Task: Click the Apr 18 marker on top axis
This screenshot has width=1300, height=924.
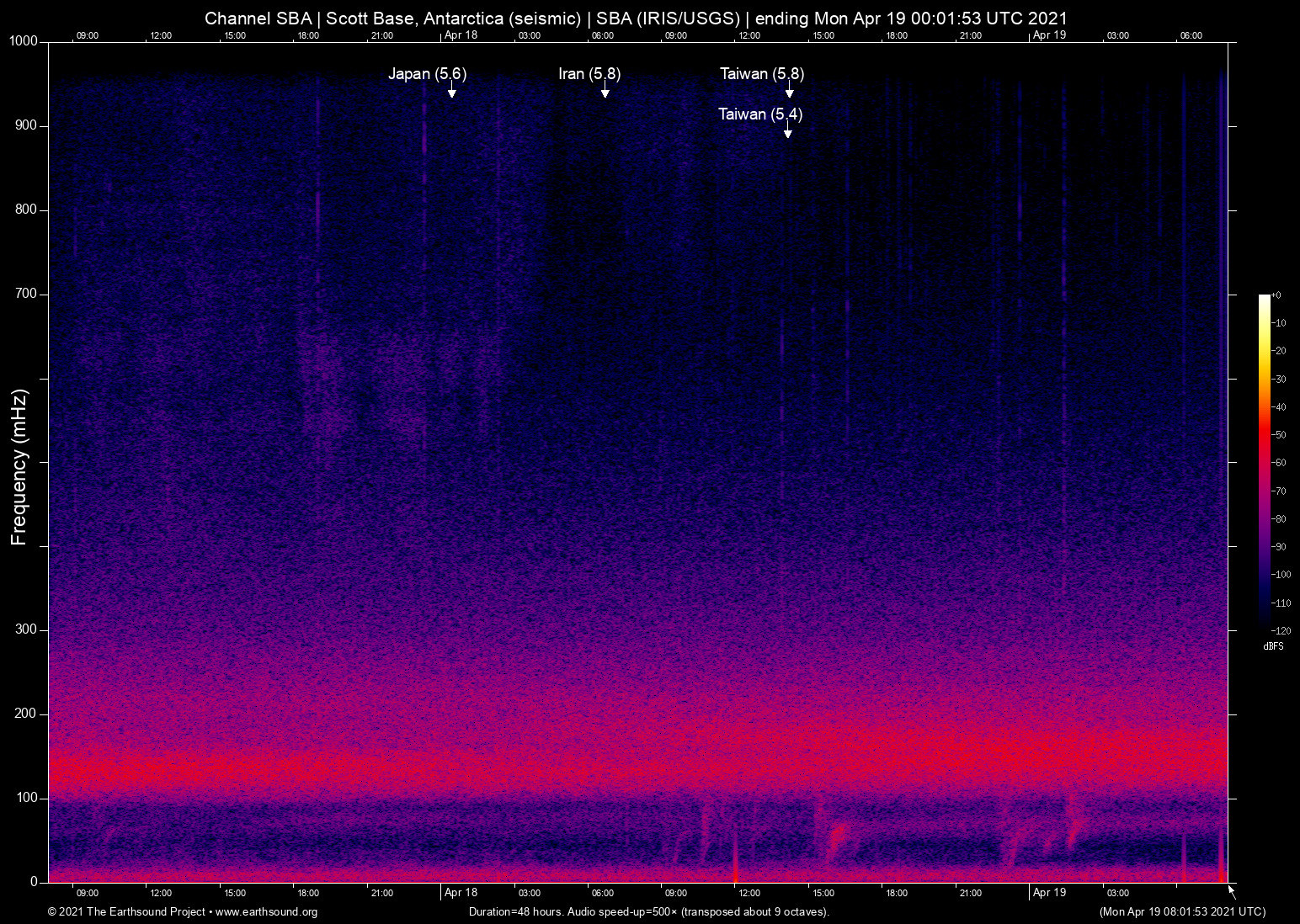Action: click(x=461, y=35)
